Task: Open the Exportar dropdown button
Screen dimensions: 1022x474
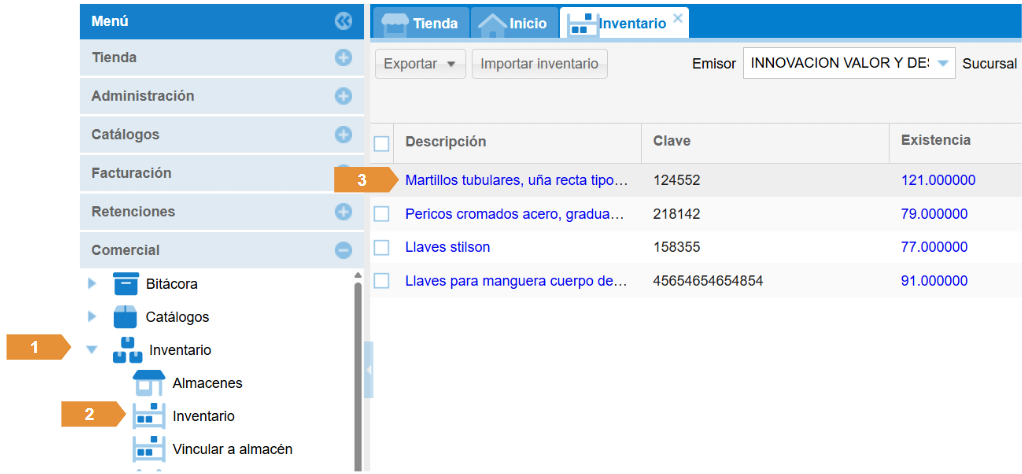Action: 420,64
